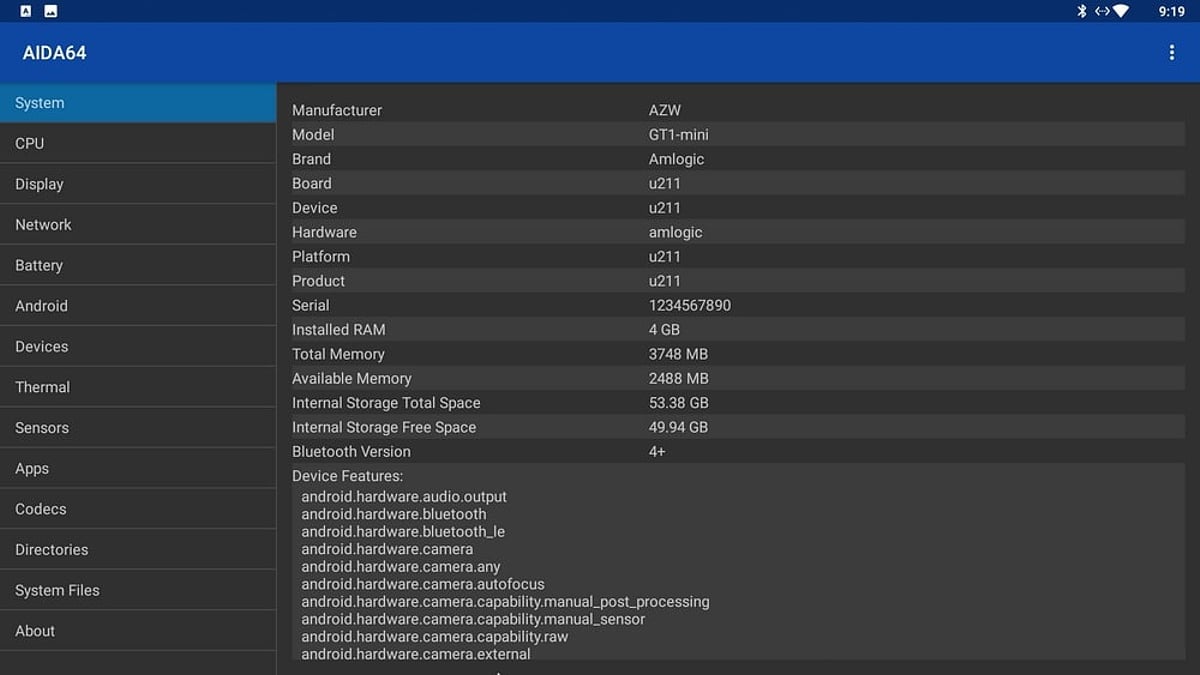1200x675 pixels.
Task: Show the Devices section
Action: [138, 347]
